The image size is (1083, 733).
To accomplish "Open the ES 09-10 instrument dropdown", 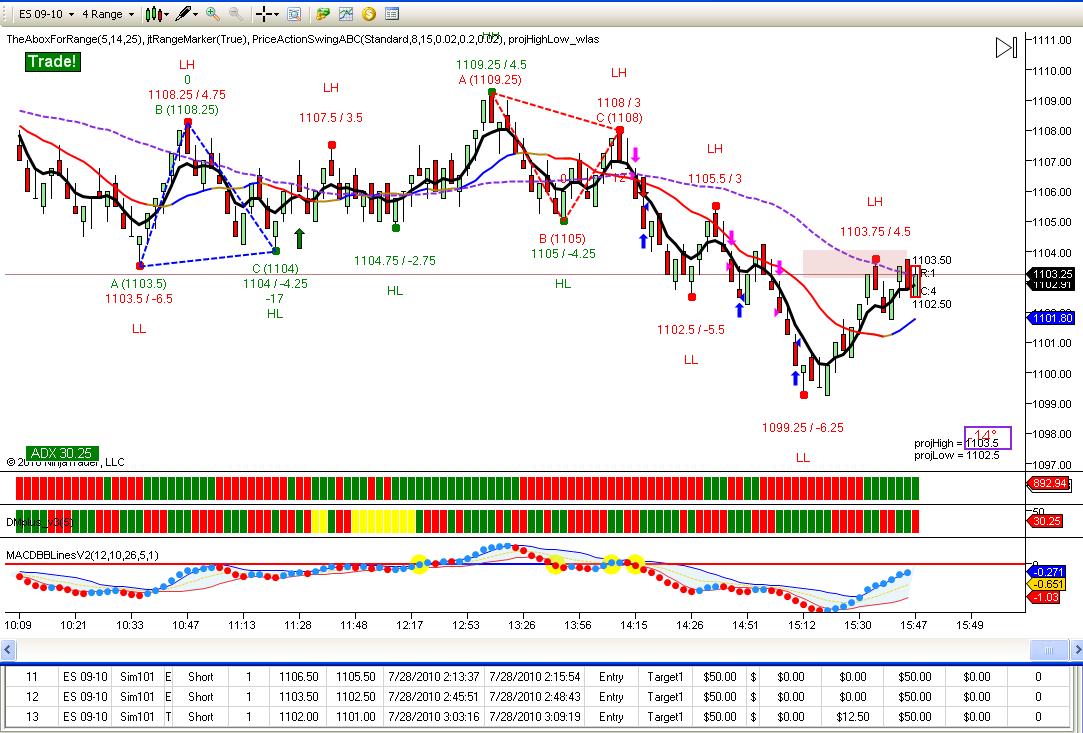I will point(45,14).
